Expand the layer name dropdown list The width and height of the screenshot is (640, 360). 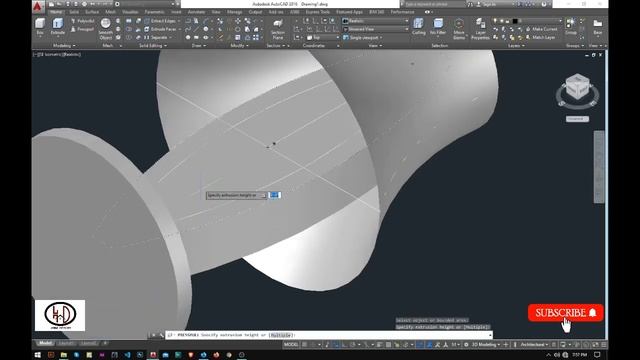click(560, 21)
